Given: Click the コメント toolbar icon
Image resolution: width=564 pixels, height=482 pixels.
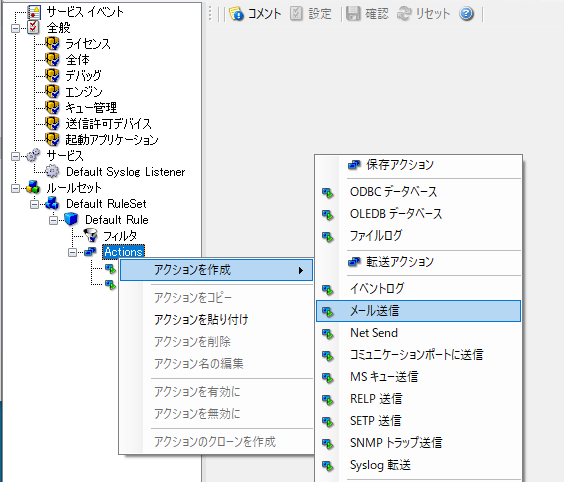Looking at the screenshot, I should (236, 14).
